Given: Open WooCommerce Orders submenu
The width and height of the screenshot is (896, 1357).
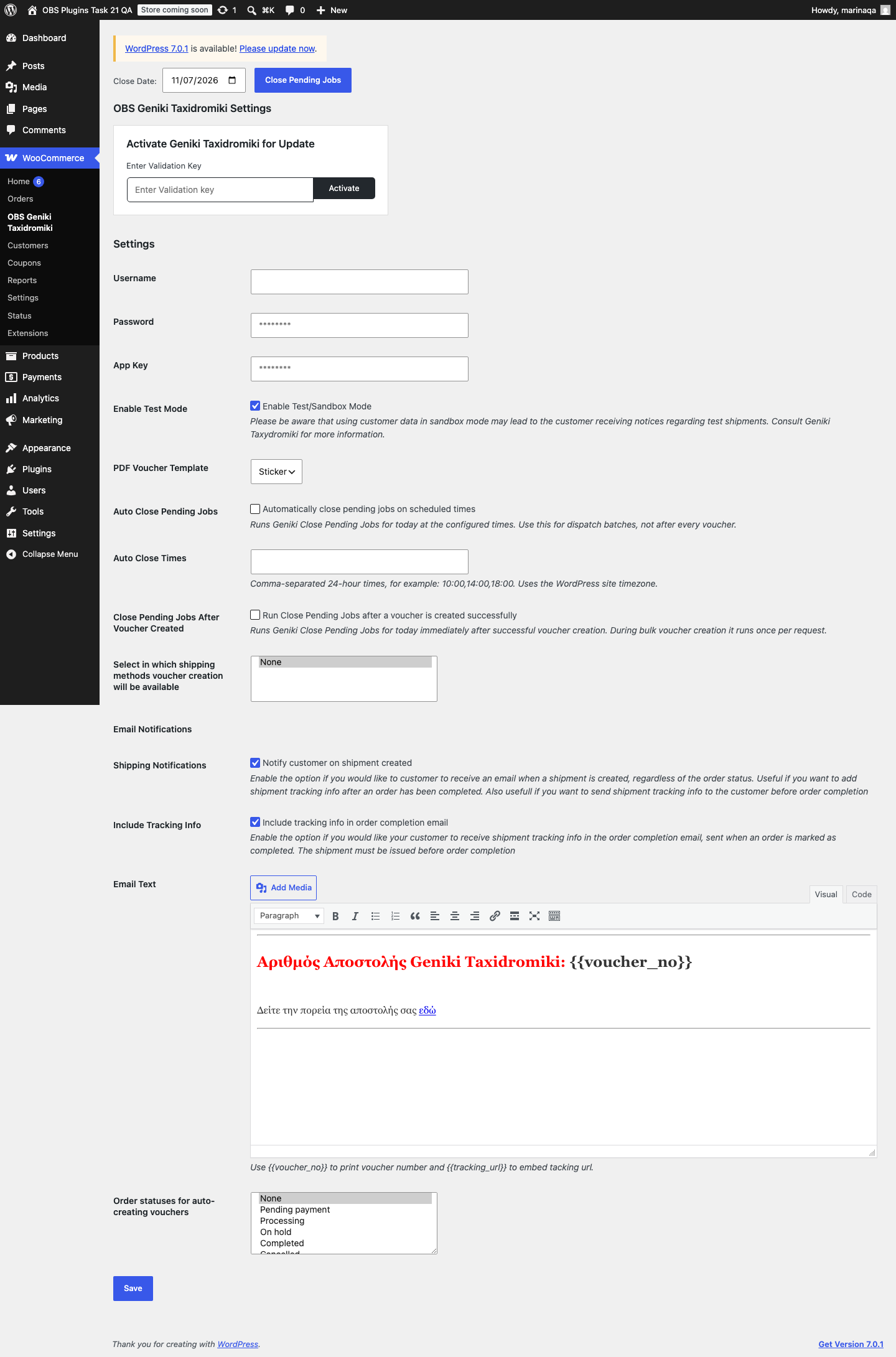Looking at the screenshot, I should pos(21,199).
